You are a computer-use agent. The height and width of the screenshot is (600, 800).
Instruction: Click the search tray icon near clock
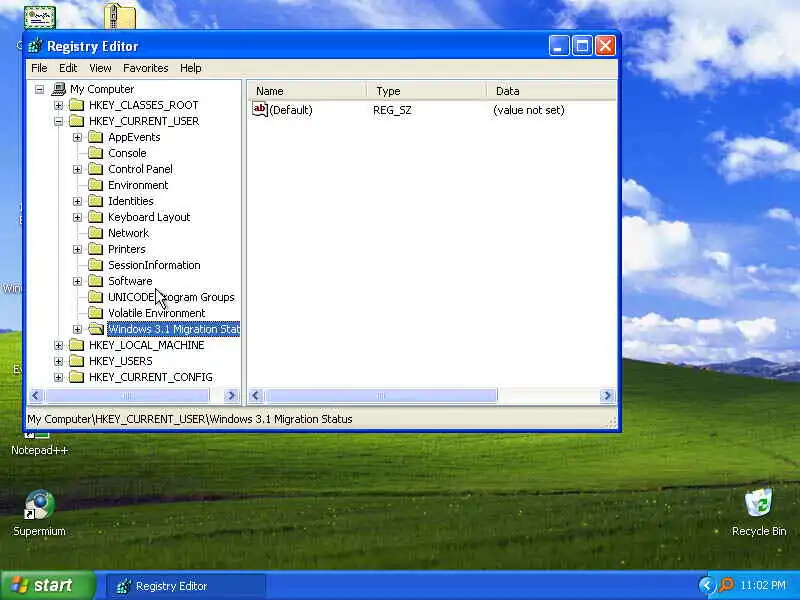tap(726, 585)
